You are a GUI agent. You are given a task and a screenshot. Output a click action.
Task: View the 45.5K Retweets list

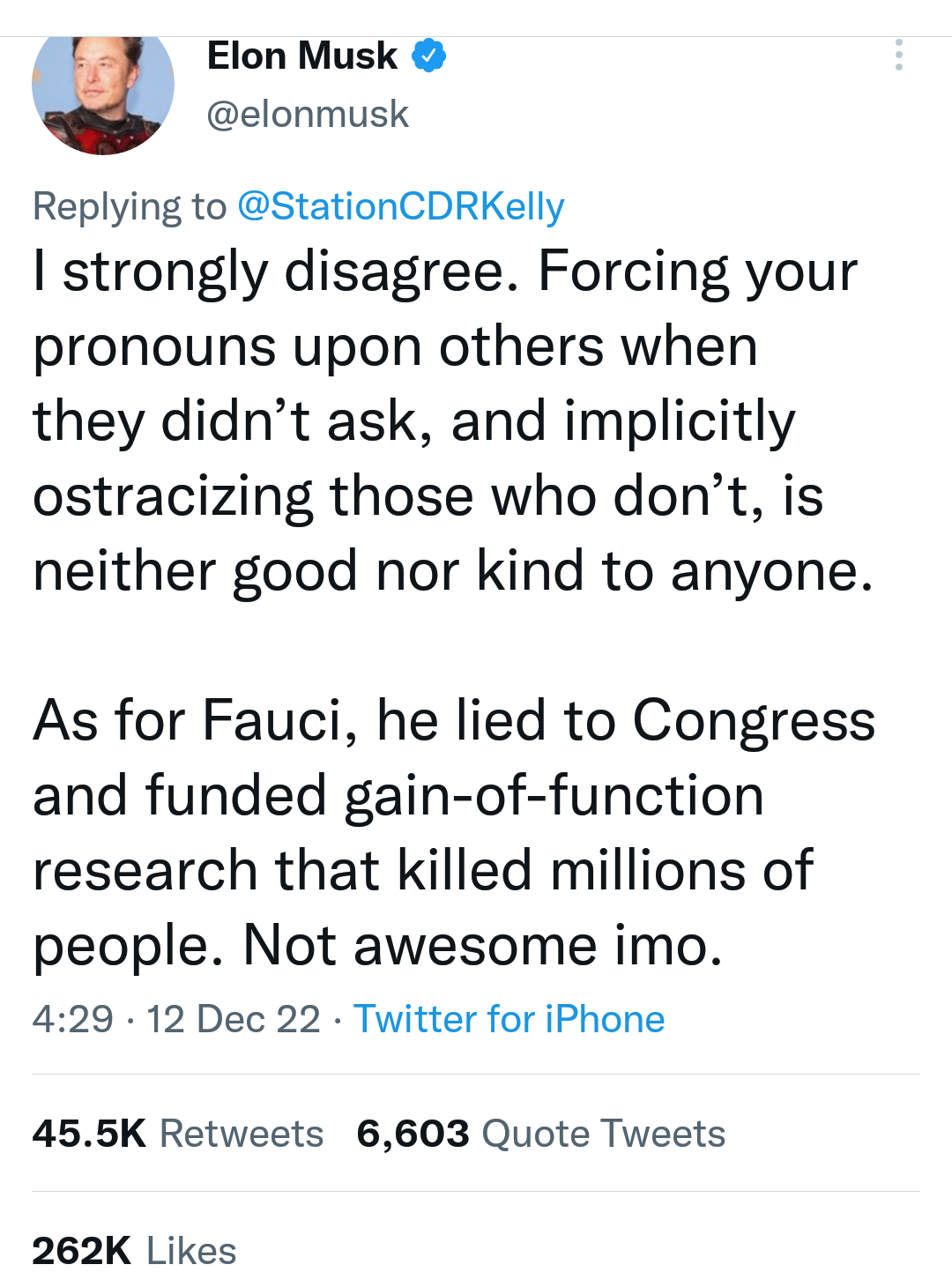177,1134
